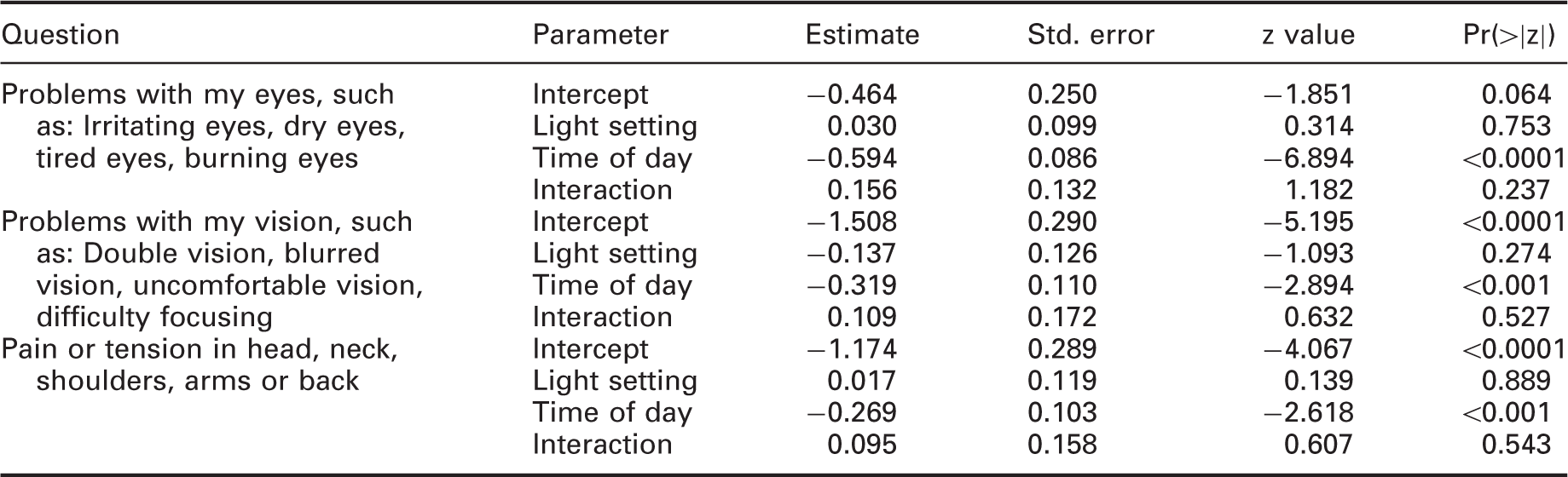Select the std. error value 0.290

pos(1062,221)
